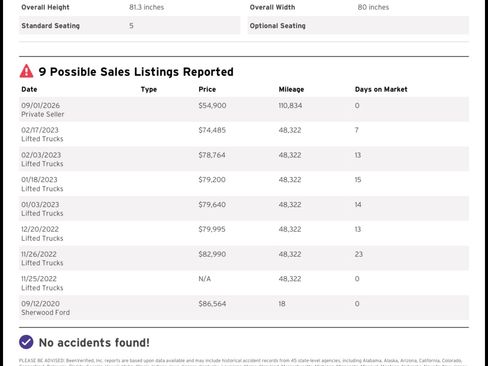Click the Overall Height label

coord(45,7)
